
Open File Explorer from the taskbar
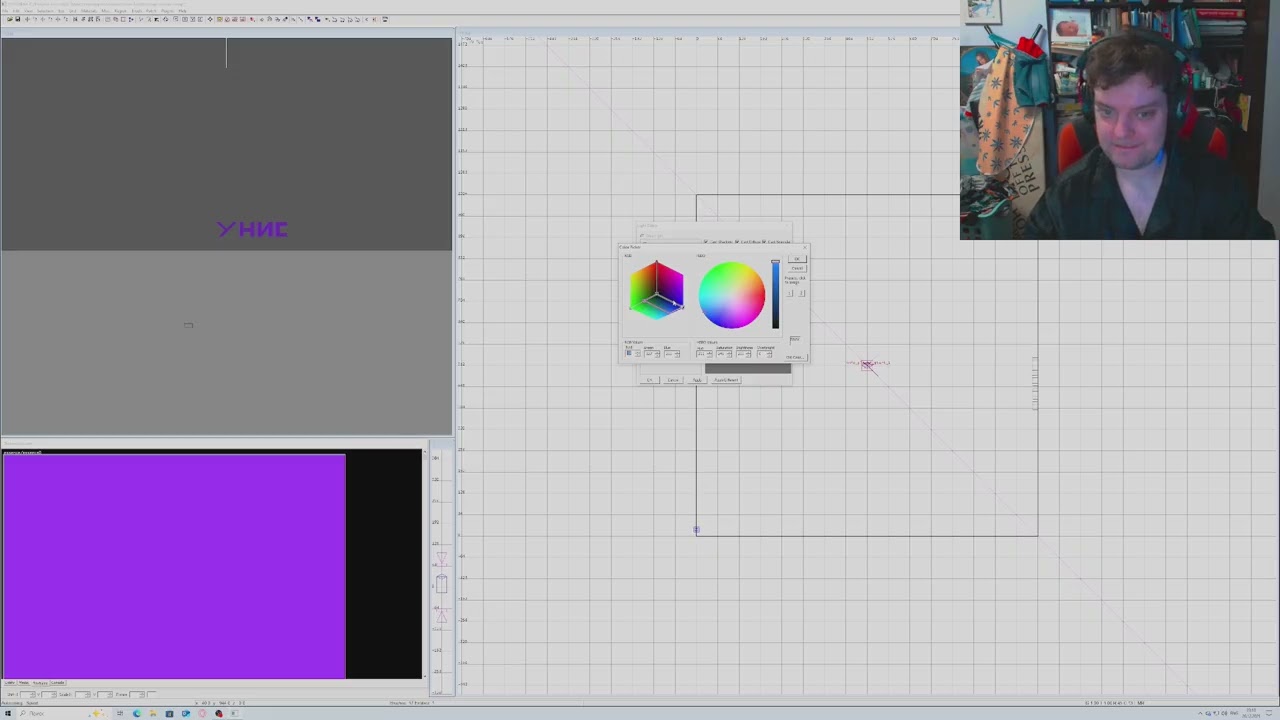[153, 713]
